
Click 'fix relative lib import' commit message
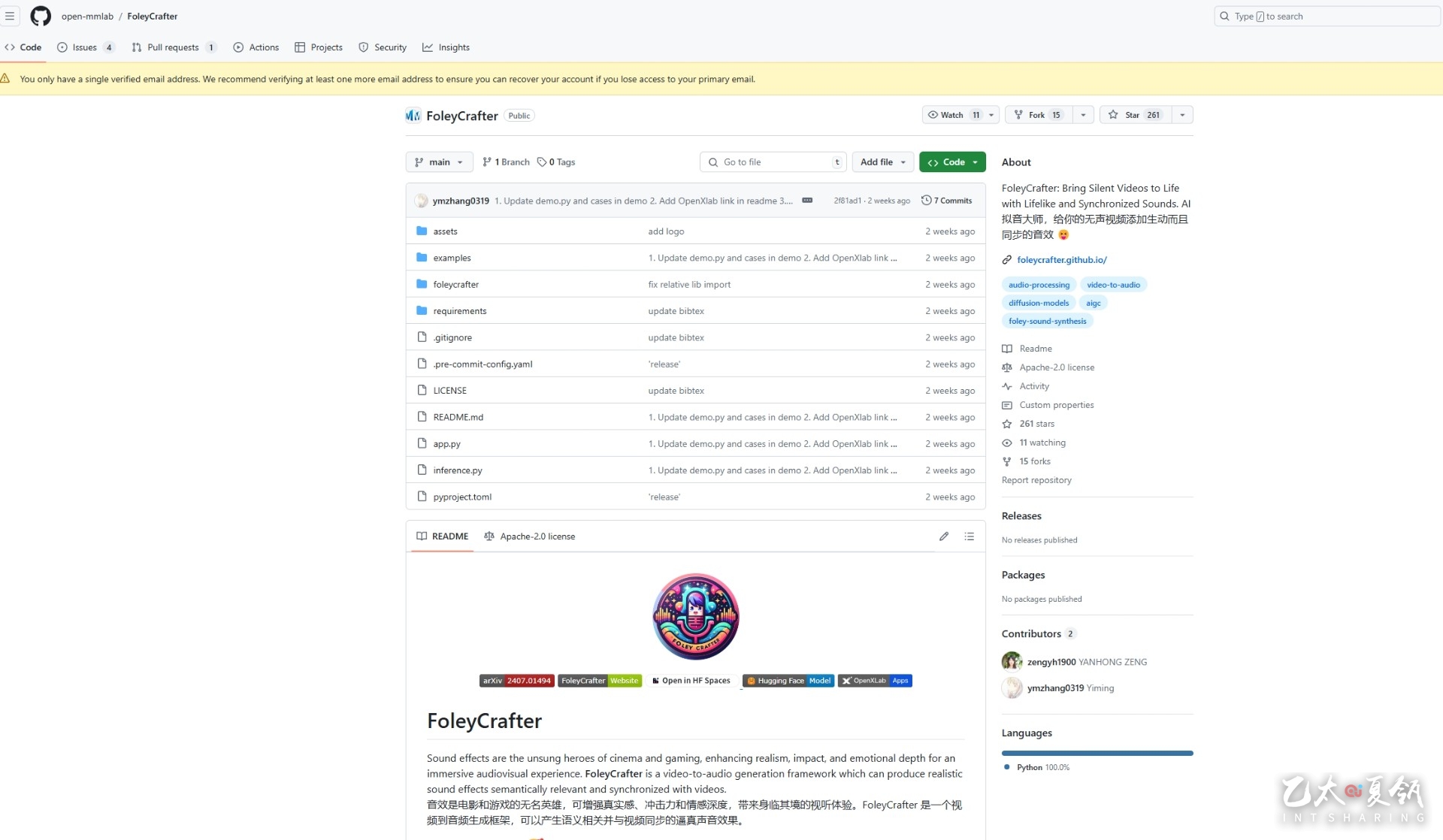point(689,285)
